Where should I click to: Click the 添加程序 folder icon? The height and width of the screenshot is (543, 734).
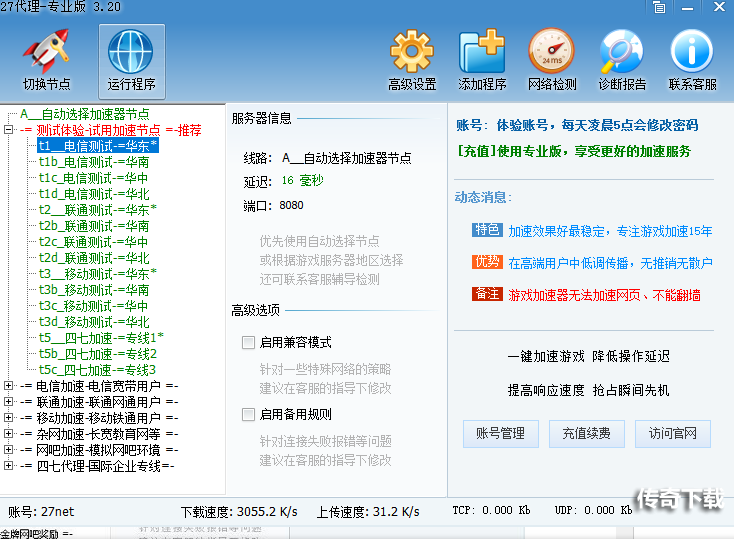[482, 51]
